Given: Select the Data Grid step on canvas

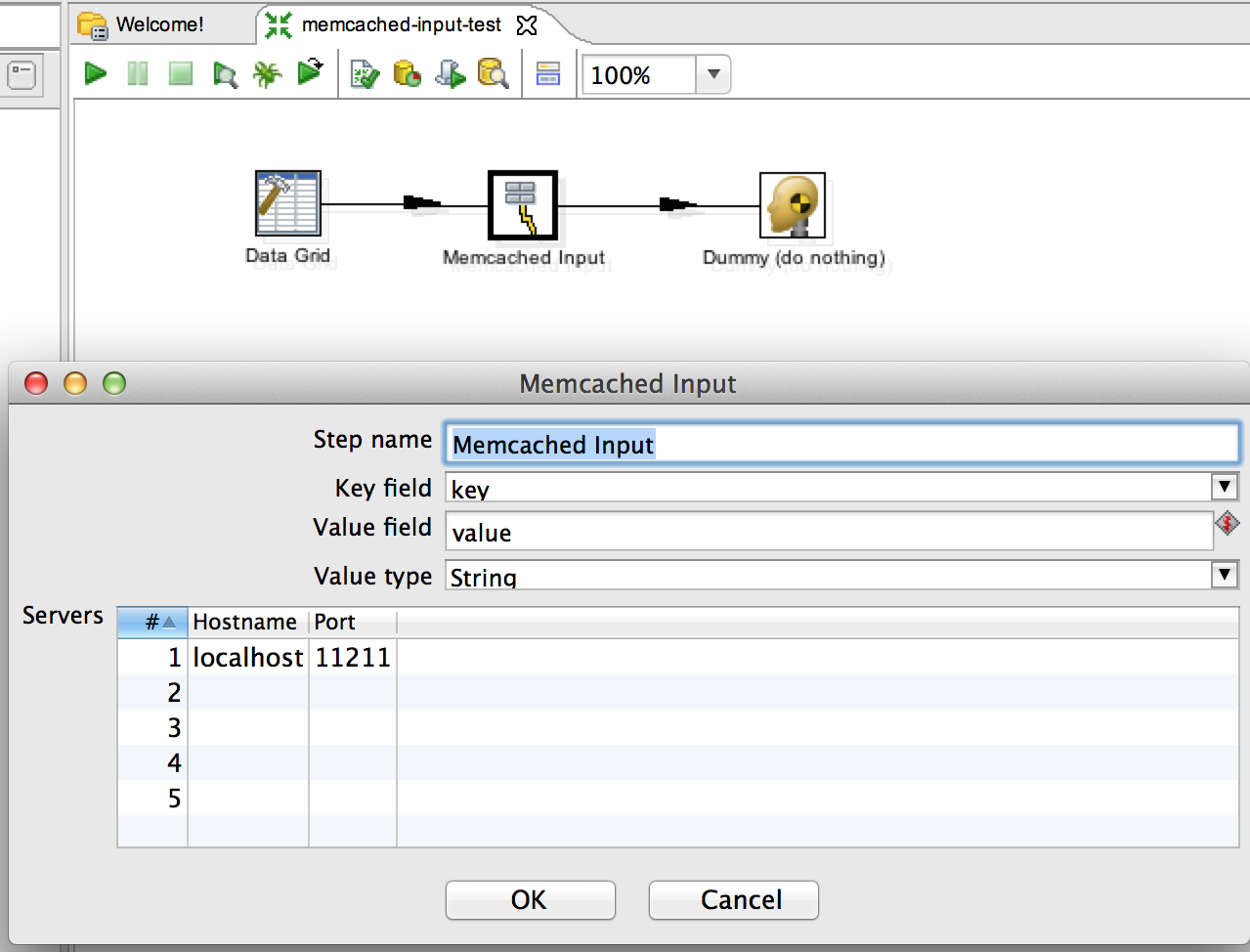Looking at the screenshot, I should click(x=288, y=203).
